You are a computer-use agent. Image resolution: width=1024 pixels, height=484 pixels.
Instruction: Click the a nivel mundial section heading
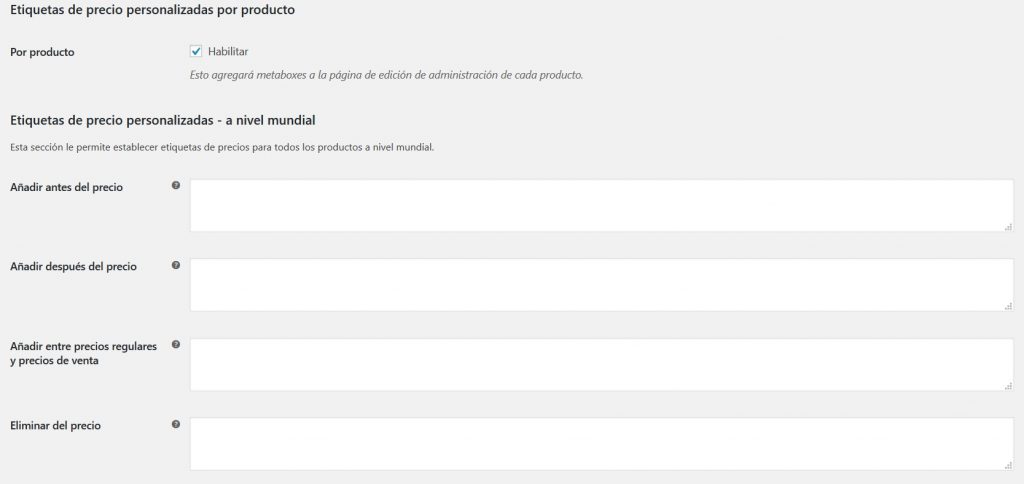(162, 121)
